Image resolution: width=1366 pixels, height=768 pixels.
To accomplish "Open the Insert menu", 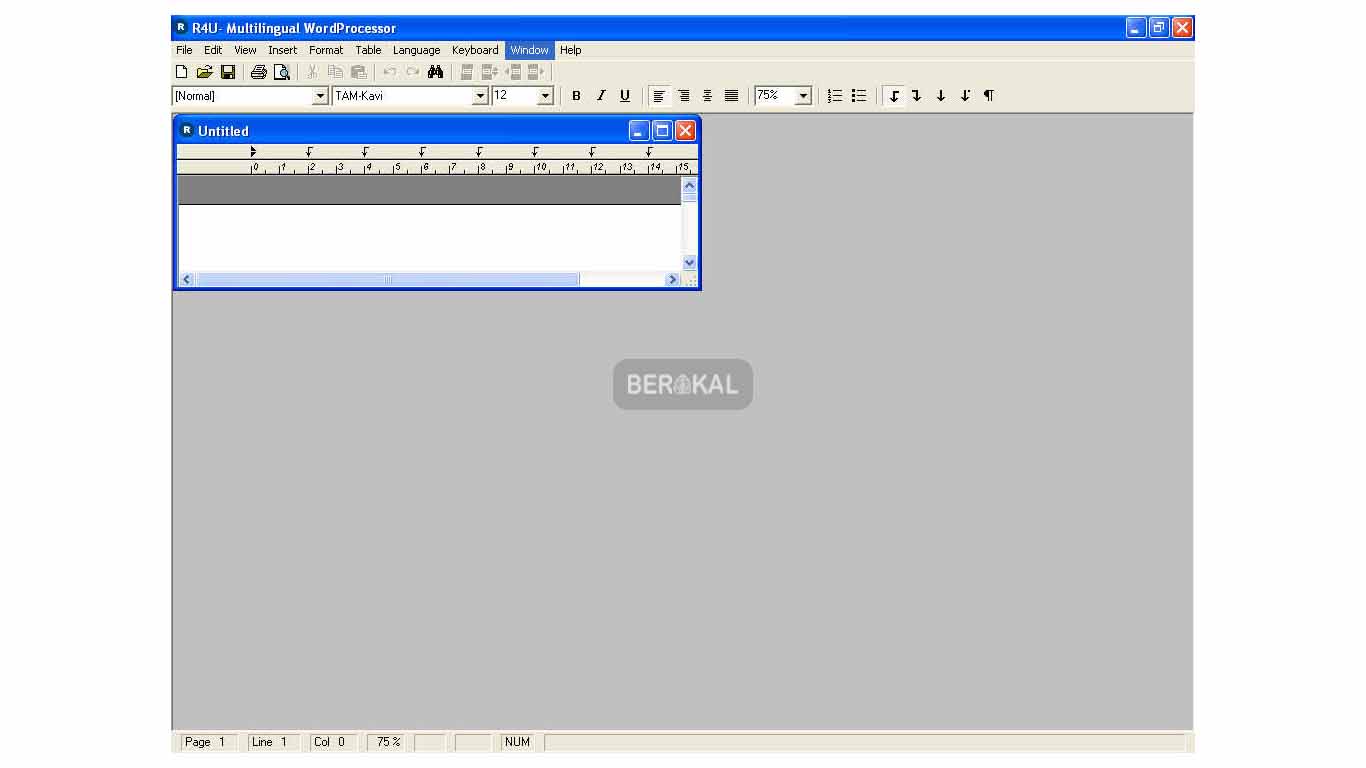I will click(x=282, y=50).
